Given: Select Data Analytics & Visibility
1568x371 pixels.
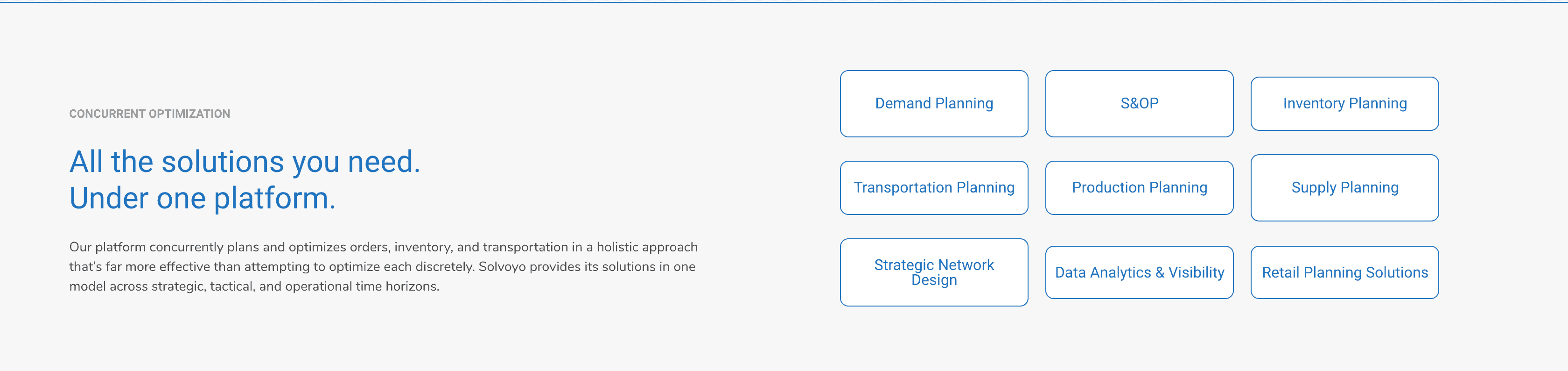Looking at the screenshot, I should 1139,272.
